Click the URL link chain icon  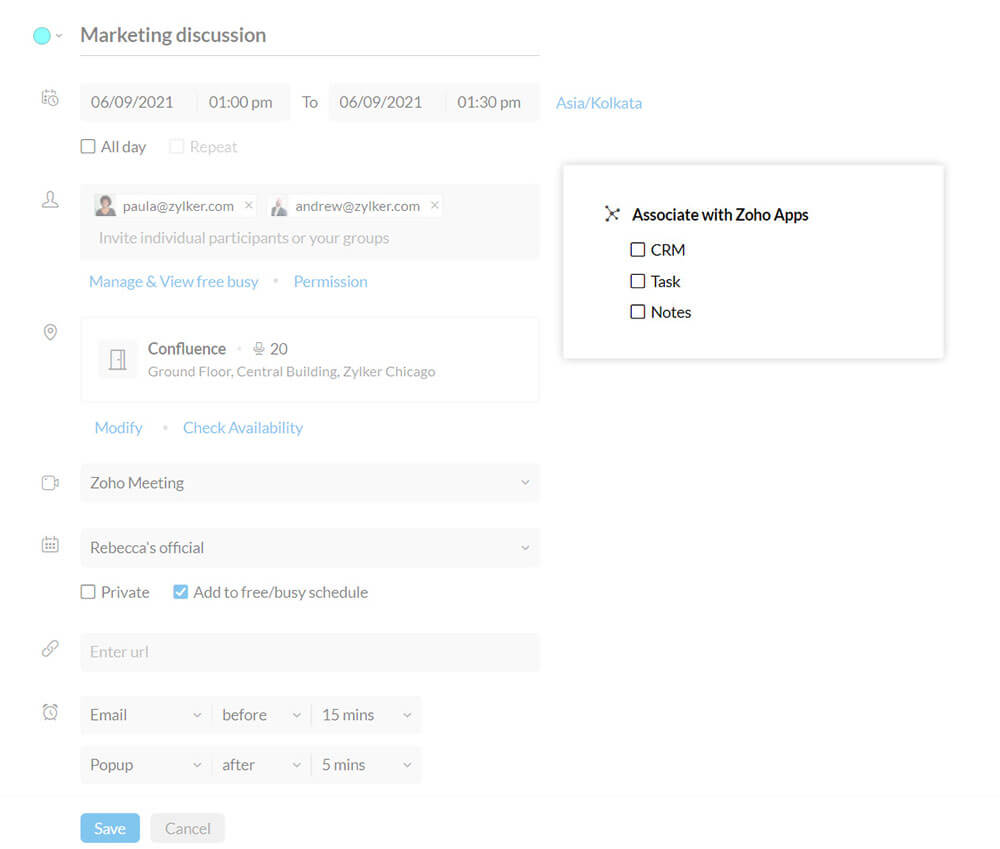[x=50, y=649]
